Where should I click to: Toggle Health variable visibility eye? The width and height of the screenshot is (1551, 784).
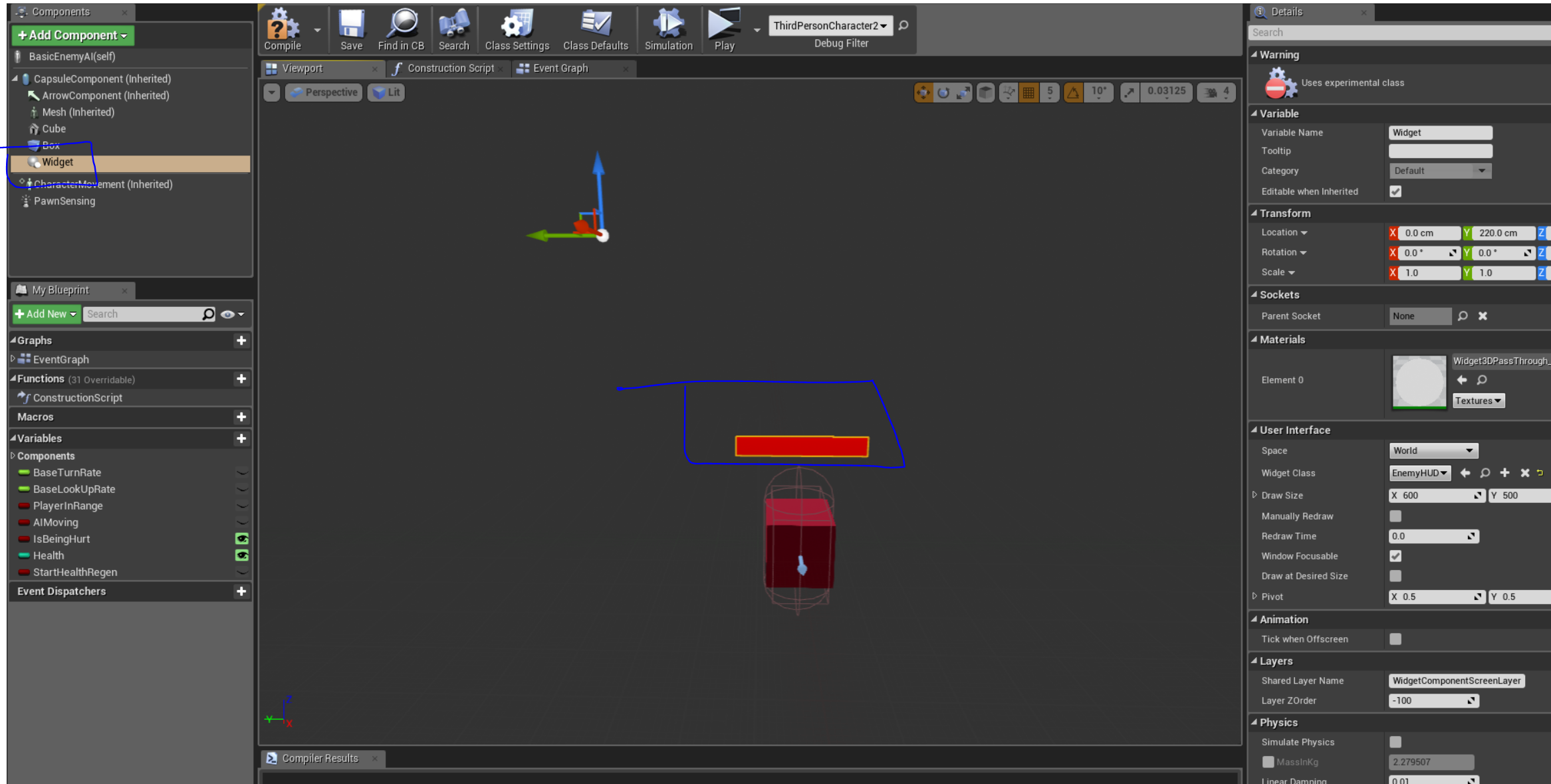pos(242,555)
